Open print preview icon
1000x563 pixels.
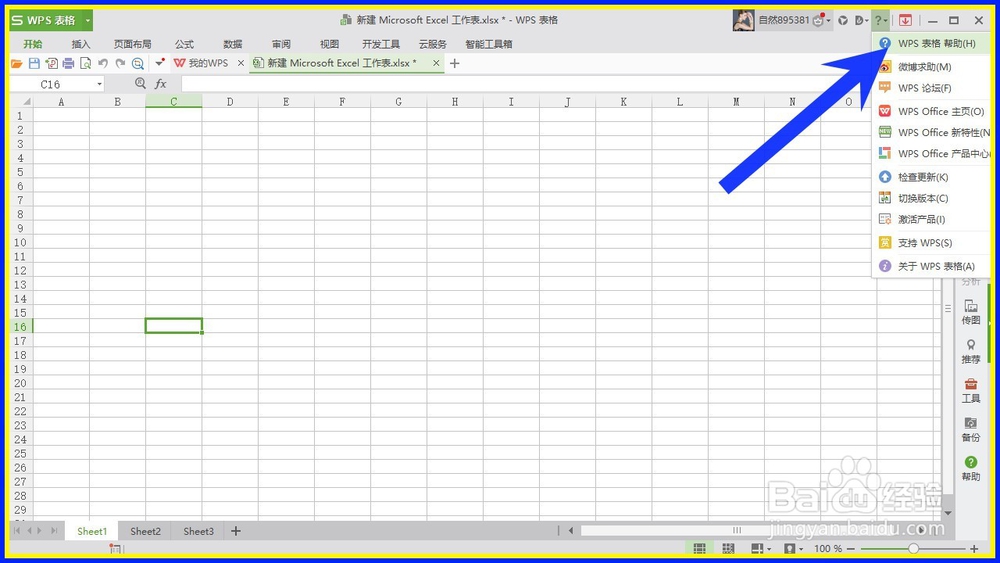click(x=85, y=64)
